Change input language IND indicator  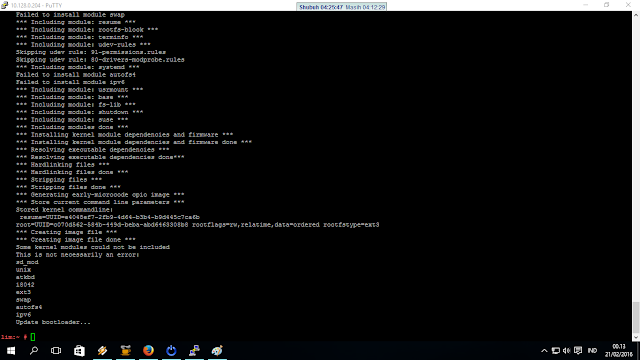(x=592, y=351)
